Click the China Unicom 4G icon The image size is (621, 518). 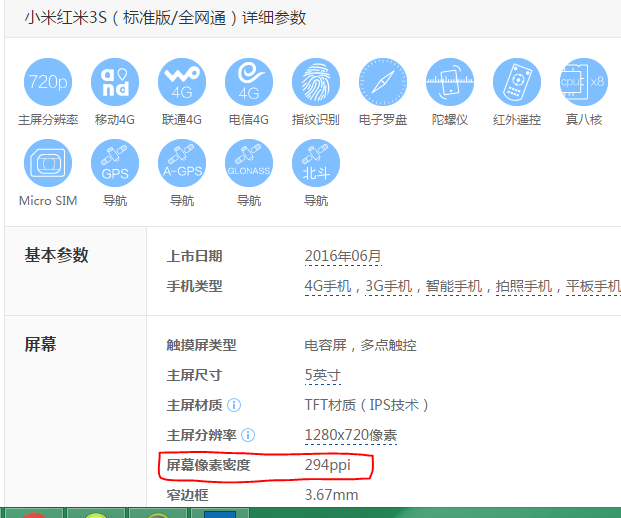(x=182, y=82)
